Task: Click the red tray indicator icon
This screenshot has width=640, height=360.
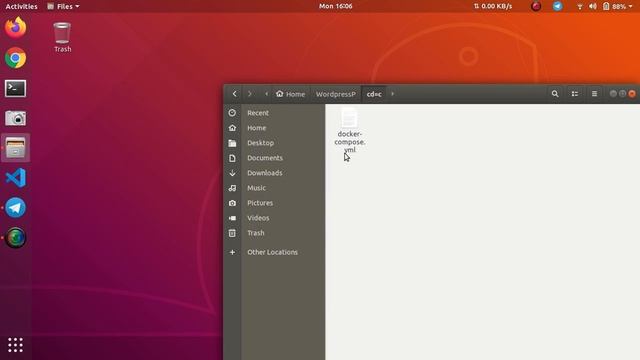Action: (536, 6)
